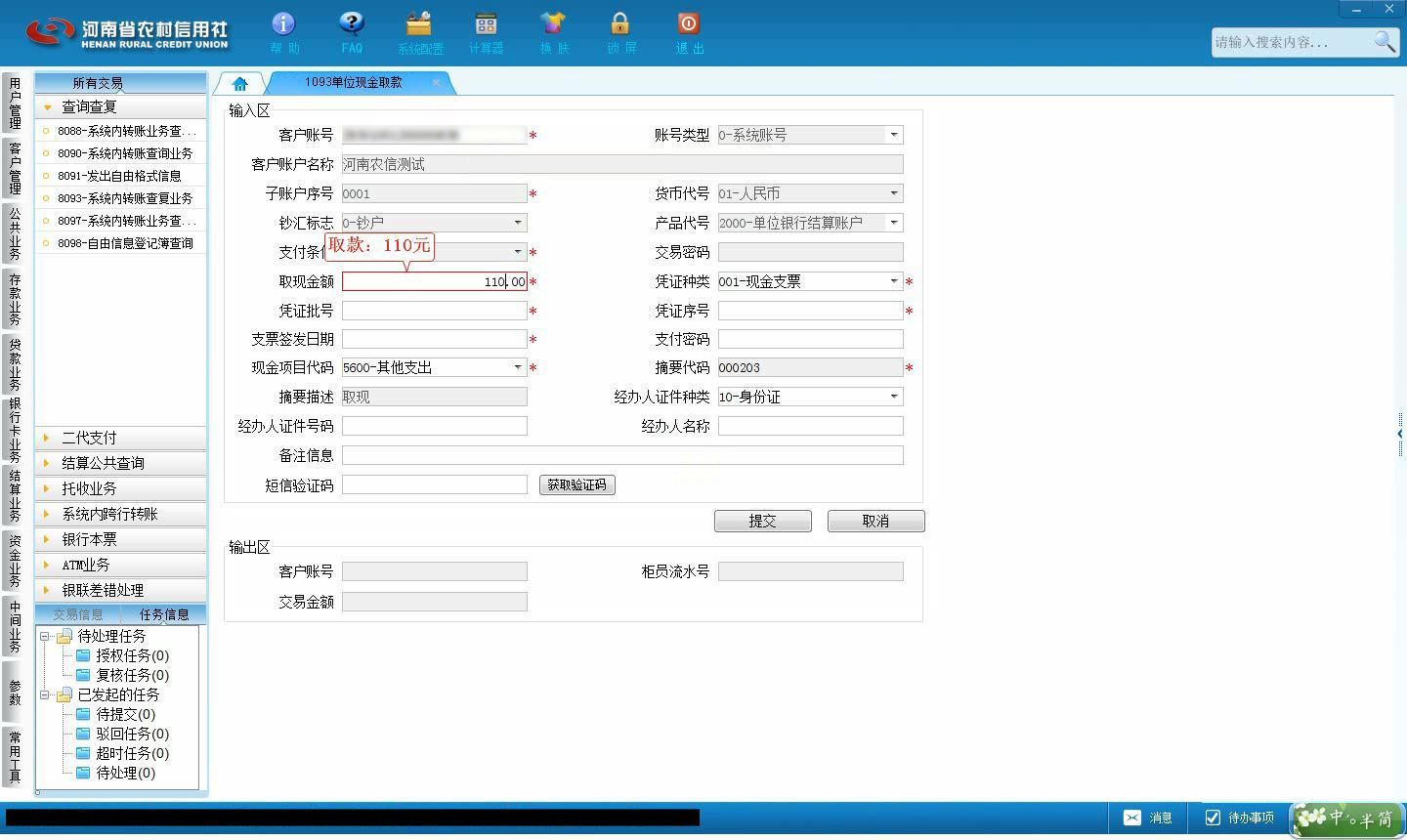The image size is (1407, 840).
Task: Click the 锁屏 lock screen icon
Action: (x=620, y=24)
